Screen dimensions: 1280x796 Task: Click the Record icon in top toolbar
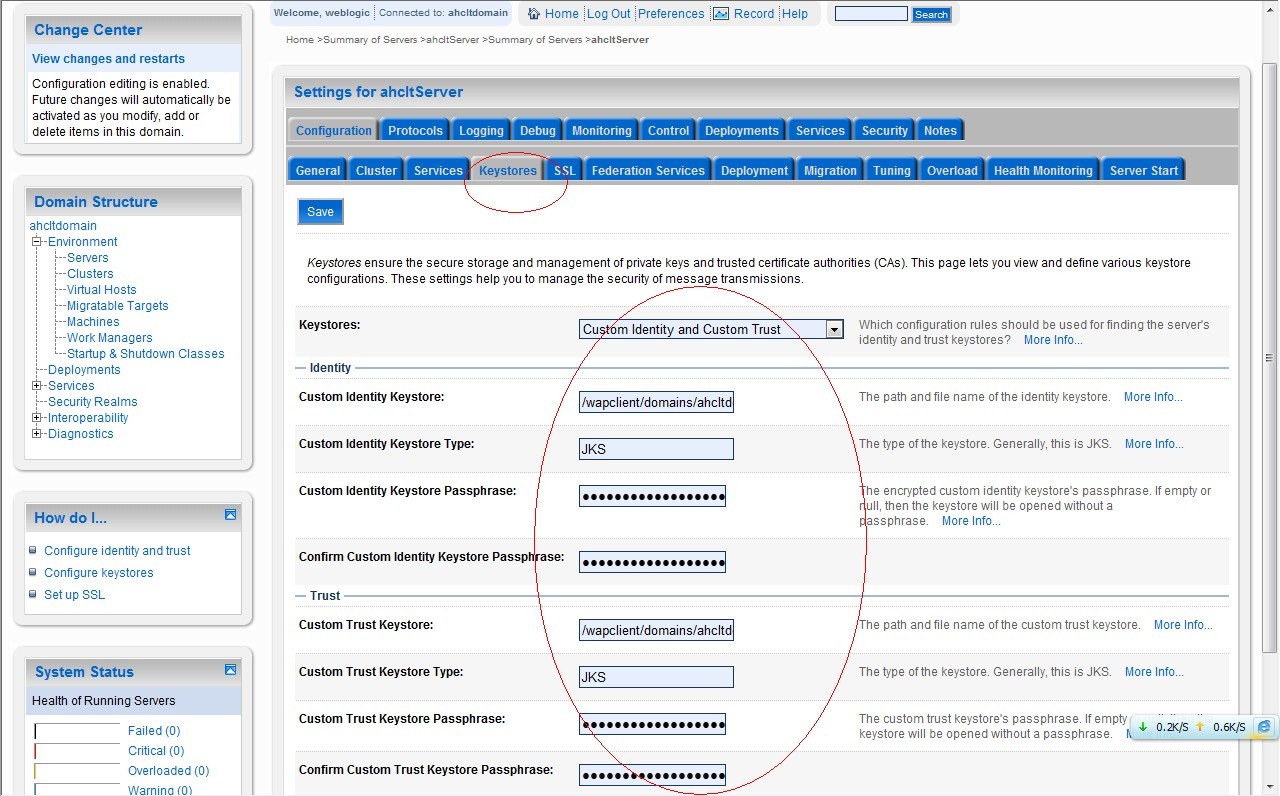click(x=721, y=14)
